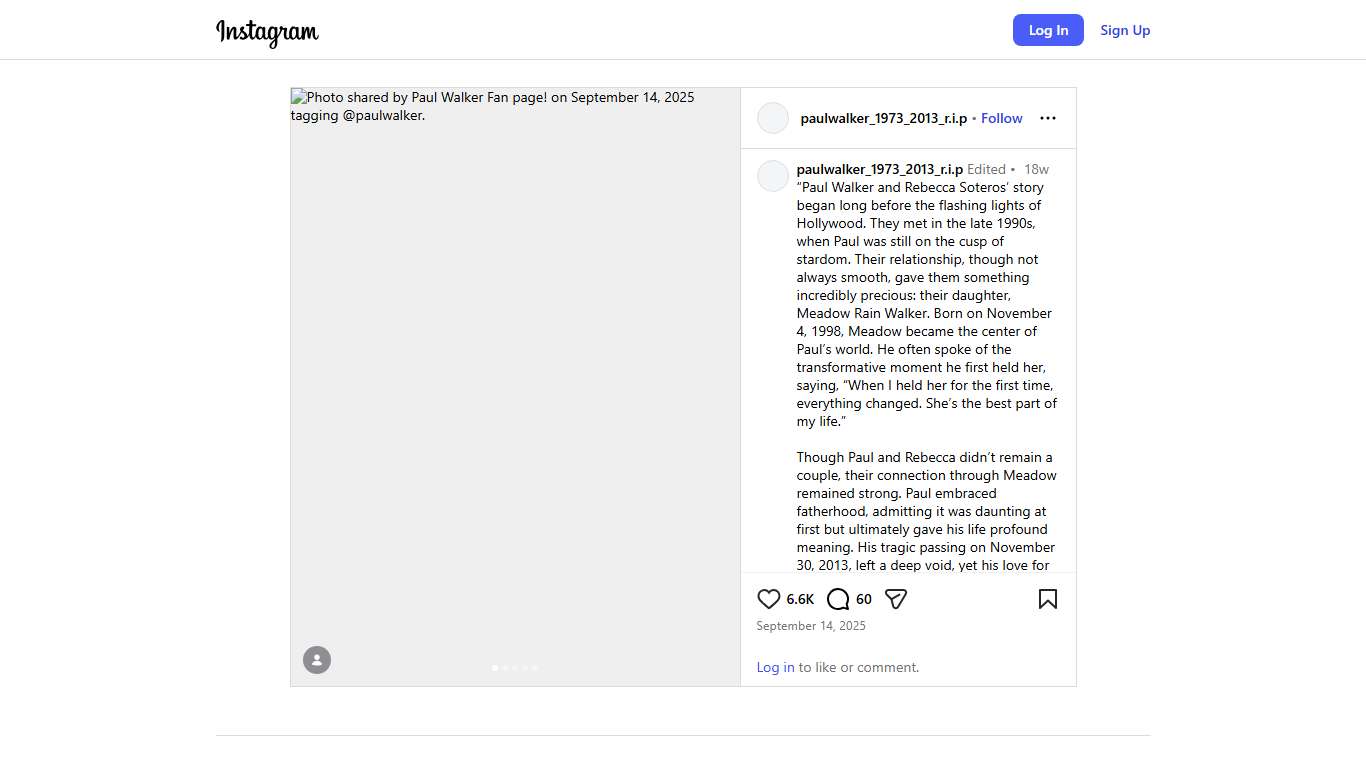Image resolution: width=1366 pixels, height=768 pixels.
Task: Share the post using the paper plane icon
Action: pos(896,599)
